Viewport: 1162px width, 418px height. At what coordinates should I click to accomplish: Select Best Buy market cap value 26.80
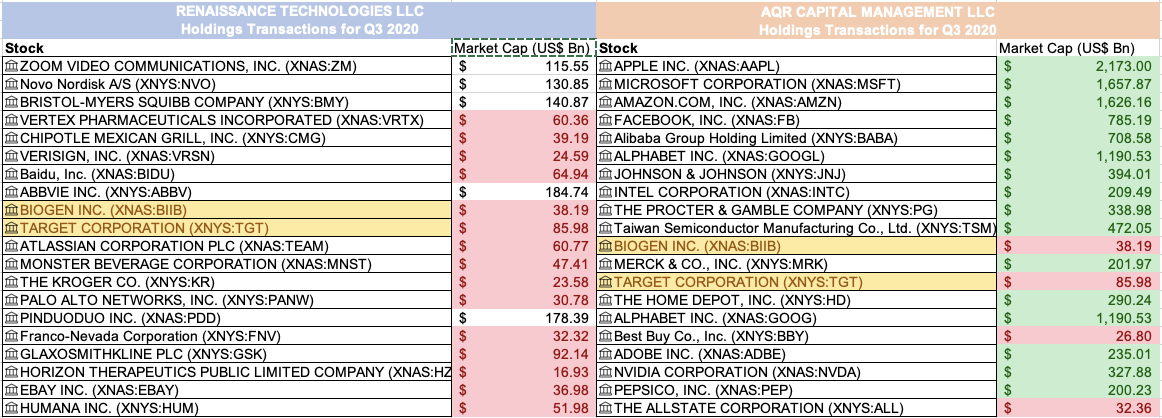[1079, 336]
